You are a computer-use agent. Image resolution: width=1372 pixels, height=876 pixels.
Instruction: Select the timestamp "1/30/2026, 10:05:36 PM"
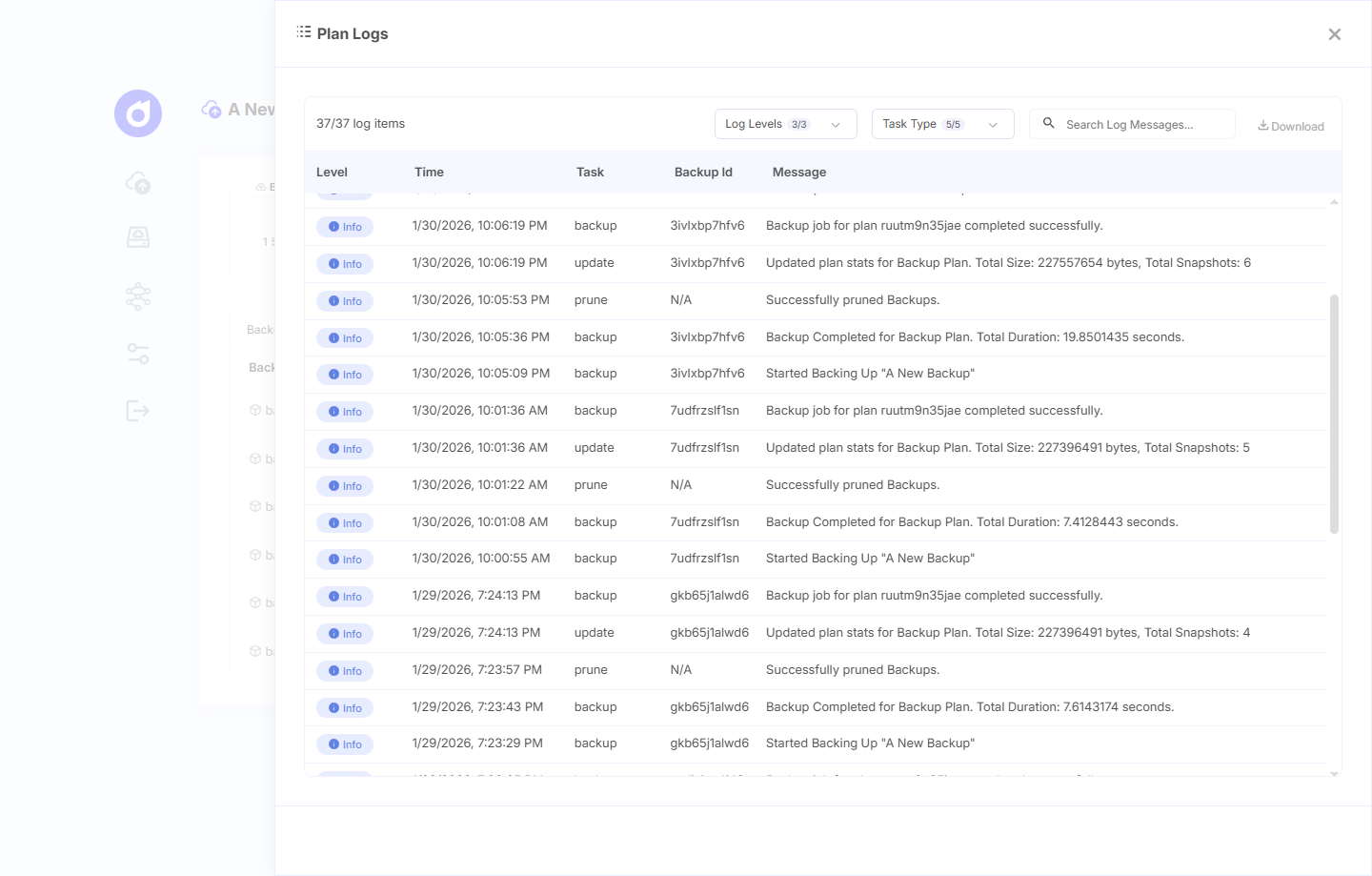click(x=481, y=337)
